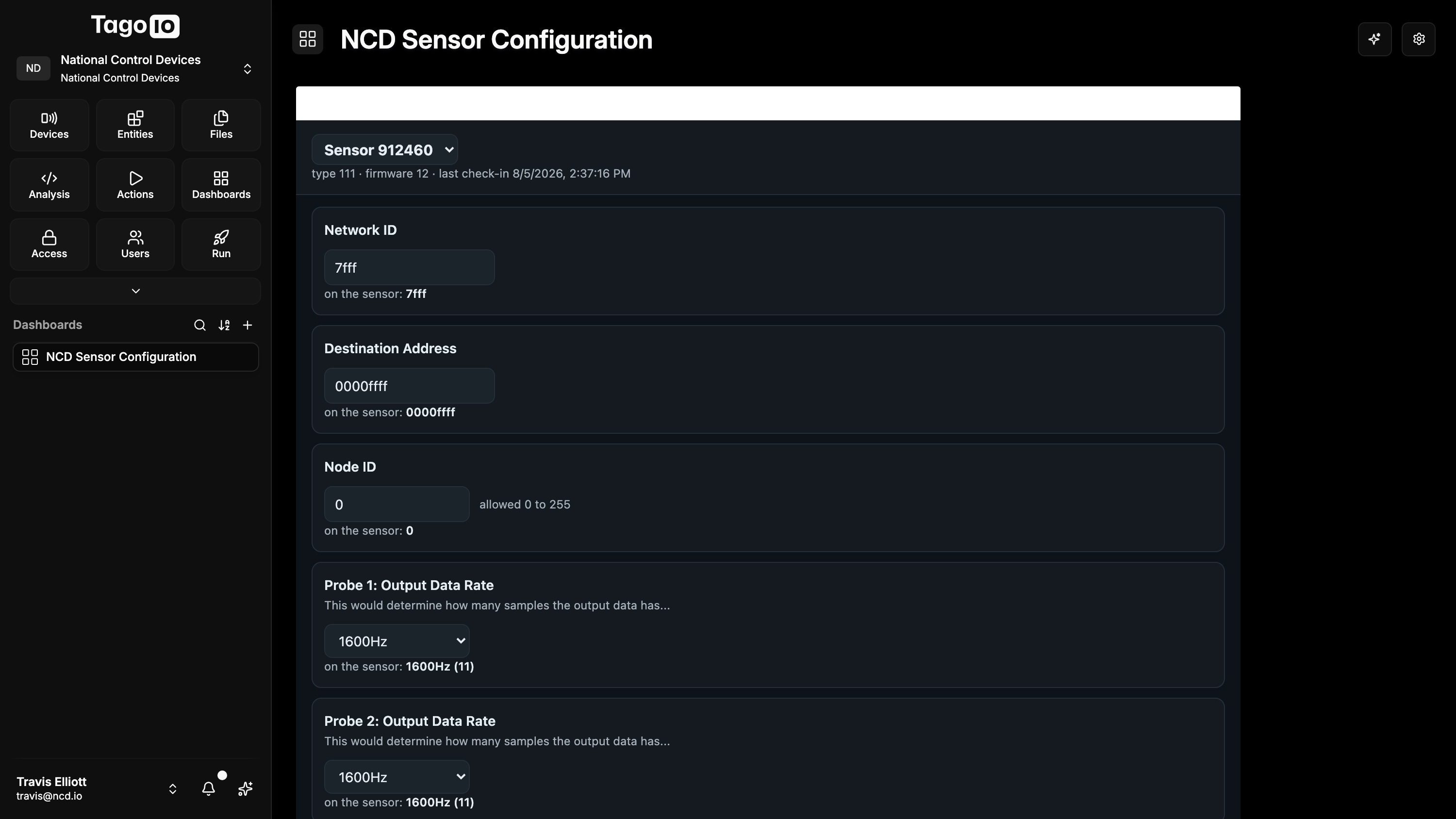Screen dimensions: 1456x819
Task: Open Probe 1 Output Data Rate dropdown
Action: point(397,641)
